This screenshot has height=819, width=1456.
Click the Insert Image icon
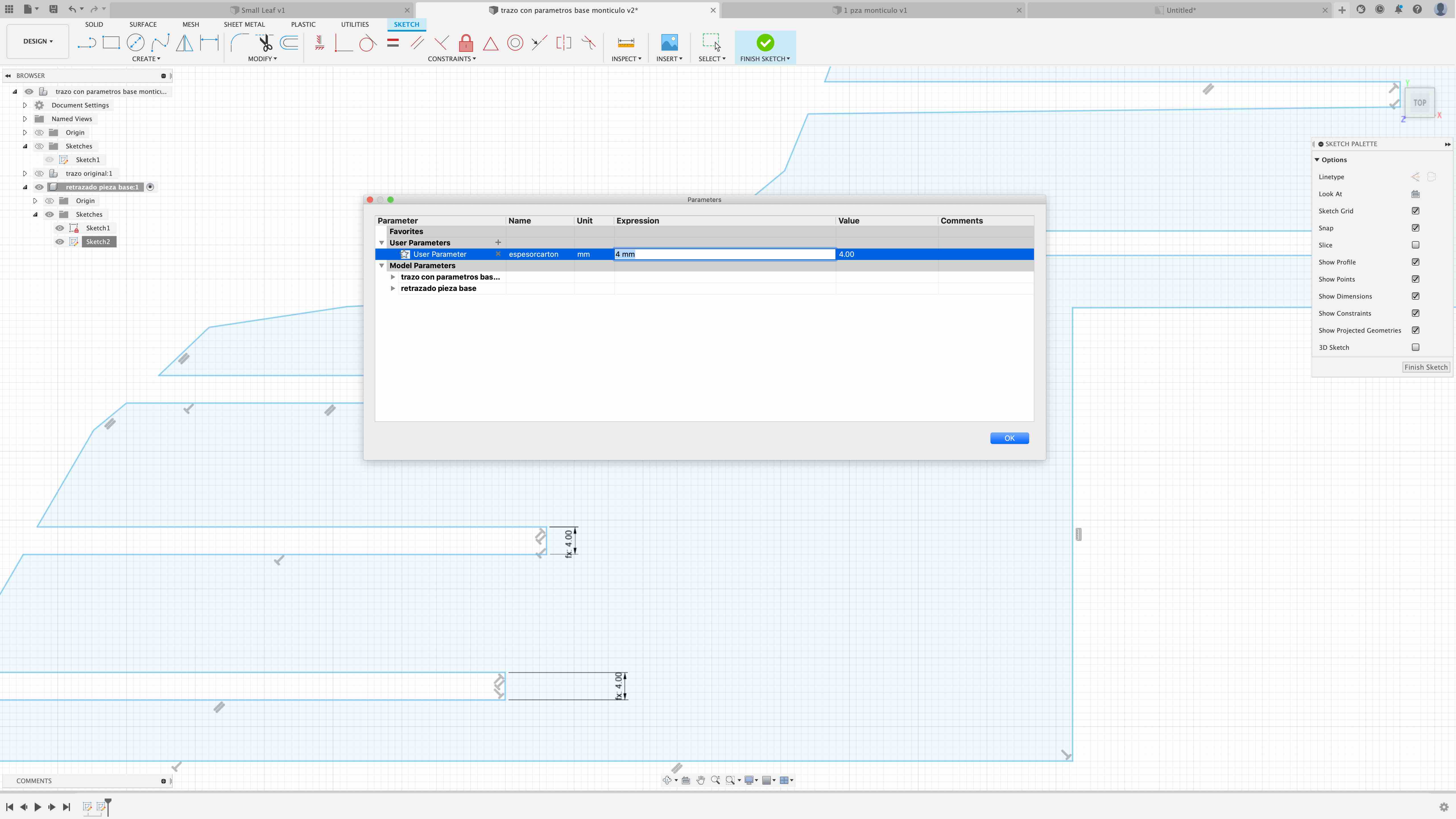(x=669, y=43)
